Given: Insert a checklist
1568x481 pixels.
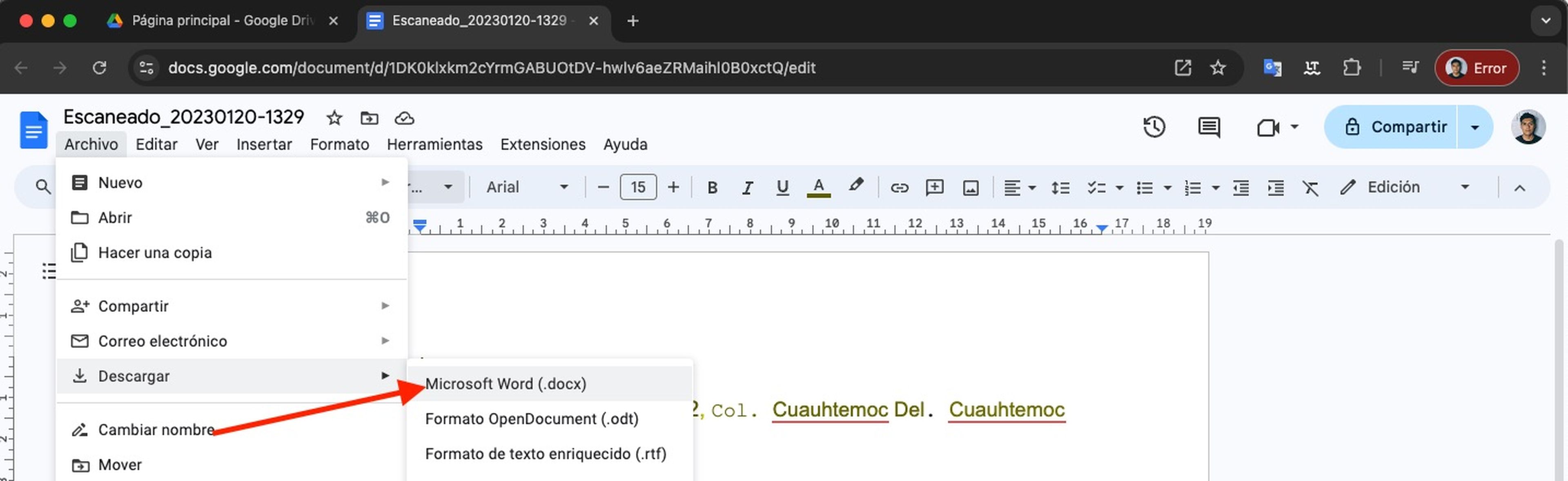Looking at the screenshot, I should point(1096,187).
